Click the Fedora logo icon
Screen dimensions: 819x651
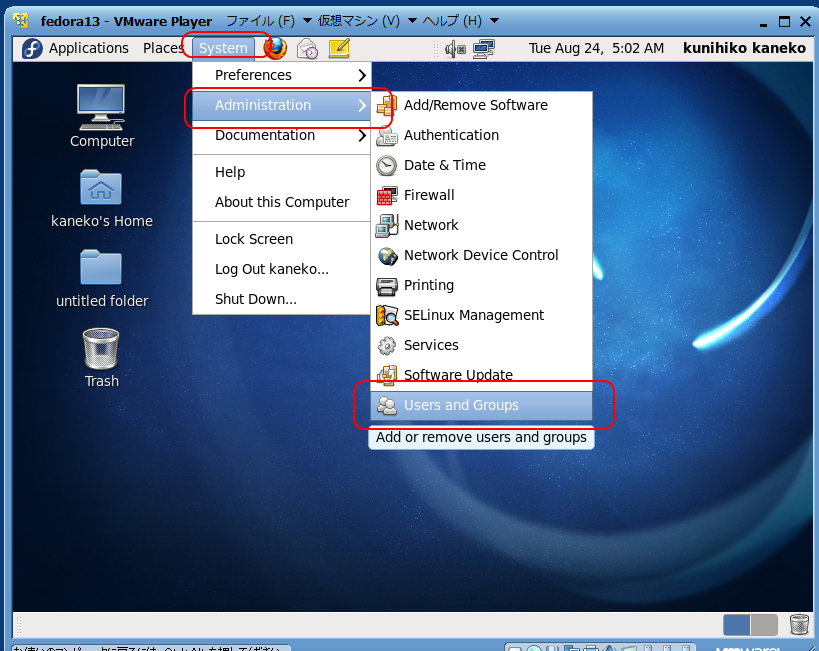tap(32, 49)
